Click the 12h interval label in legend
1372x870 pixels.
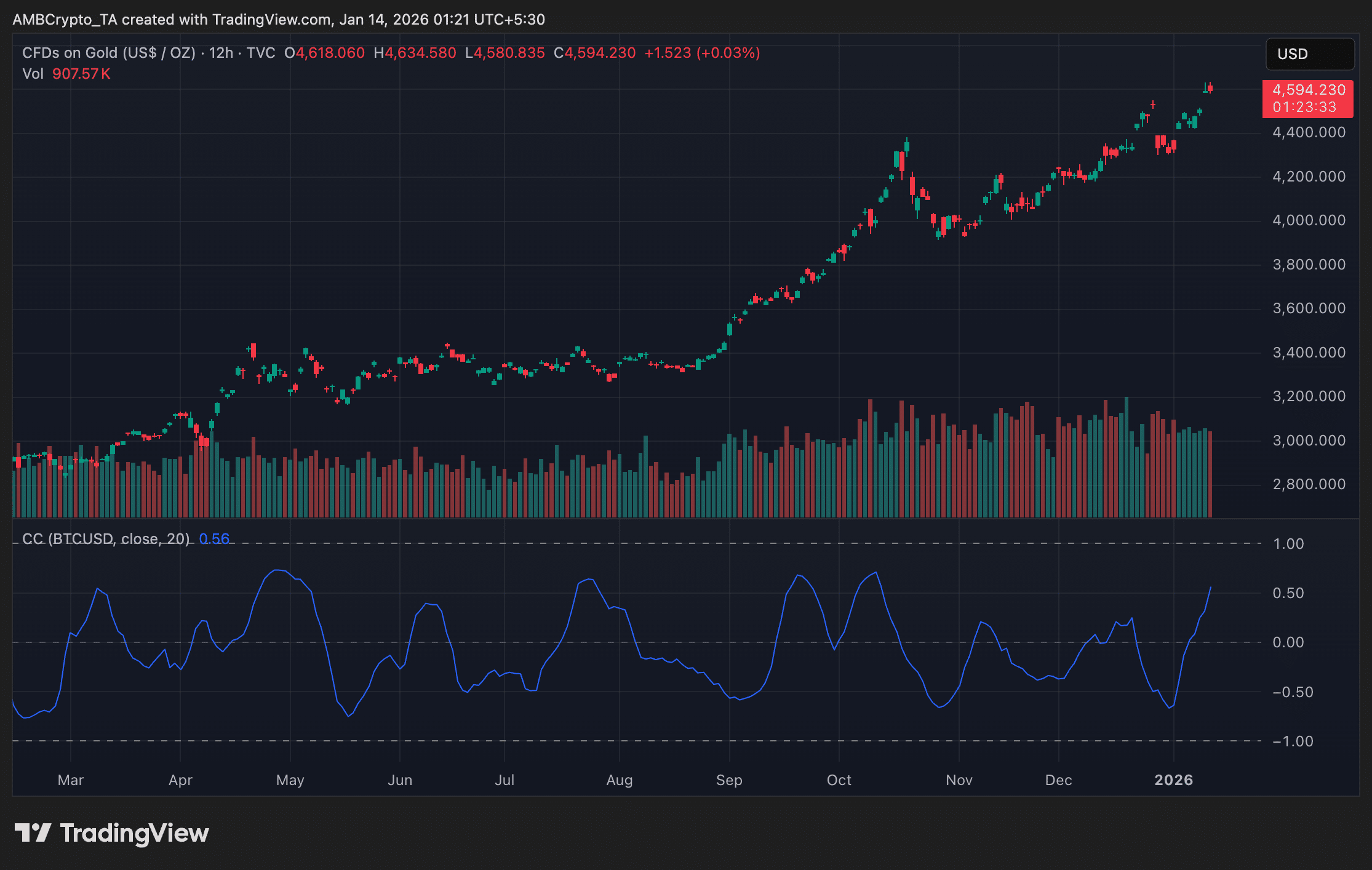221,53
